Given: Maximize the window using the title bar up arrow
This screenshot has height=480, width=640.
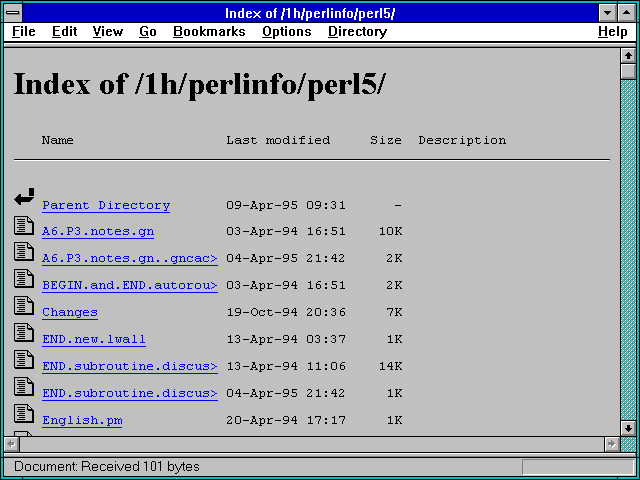Looking at the screenshot, I should click(x=626, y=13).
